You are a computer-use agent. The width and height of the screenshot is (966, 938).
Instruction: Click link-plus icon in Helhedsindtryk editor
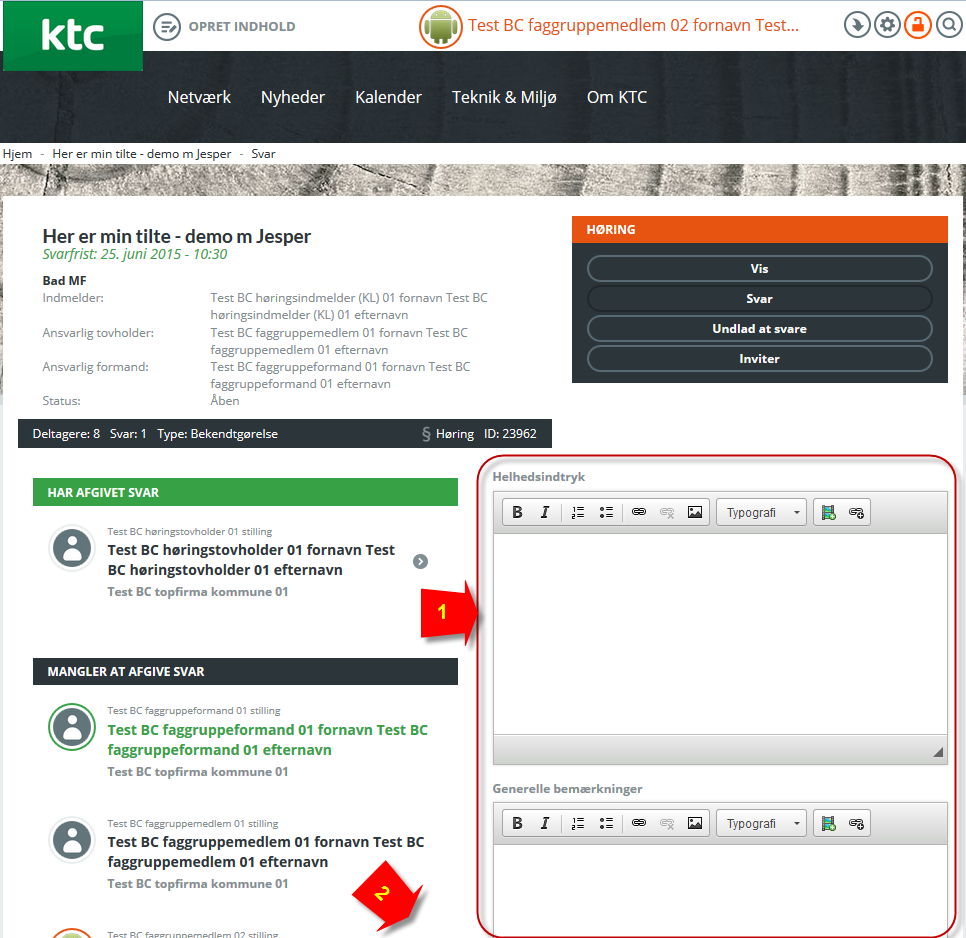pos(856,512)
